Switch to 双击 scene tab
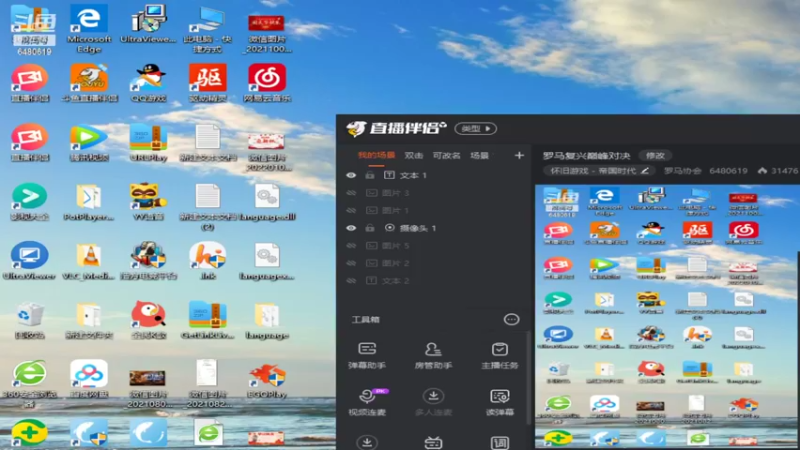This screenshot has height=450, width=800. click(x=413, y=156)
